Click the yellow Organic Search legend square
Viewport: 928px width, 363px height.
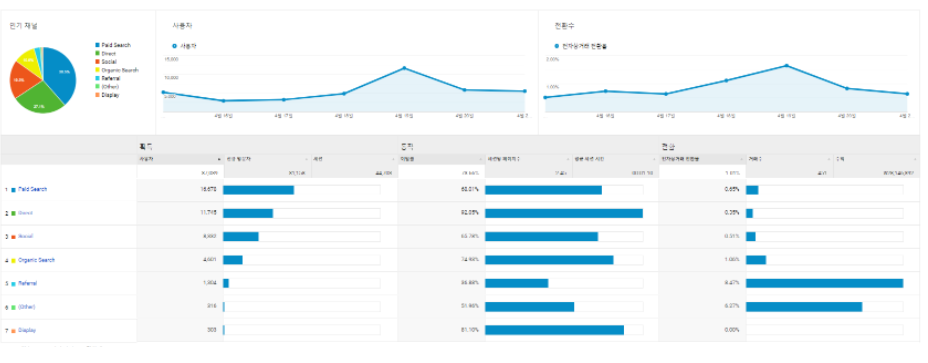pos(98,70)
